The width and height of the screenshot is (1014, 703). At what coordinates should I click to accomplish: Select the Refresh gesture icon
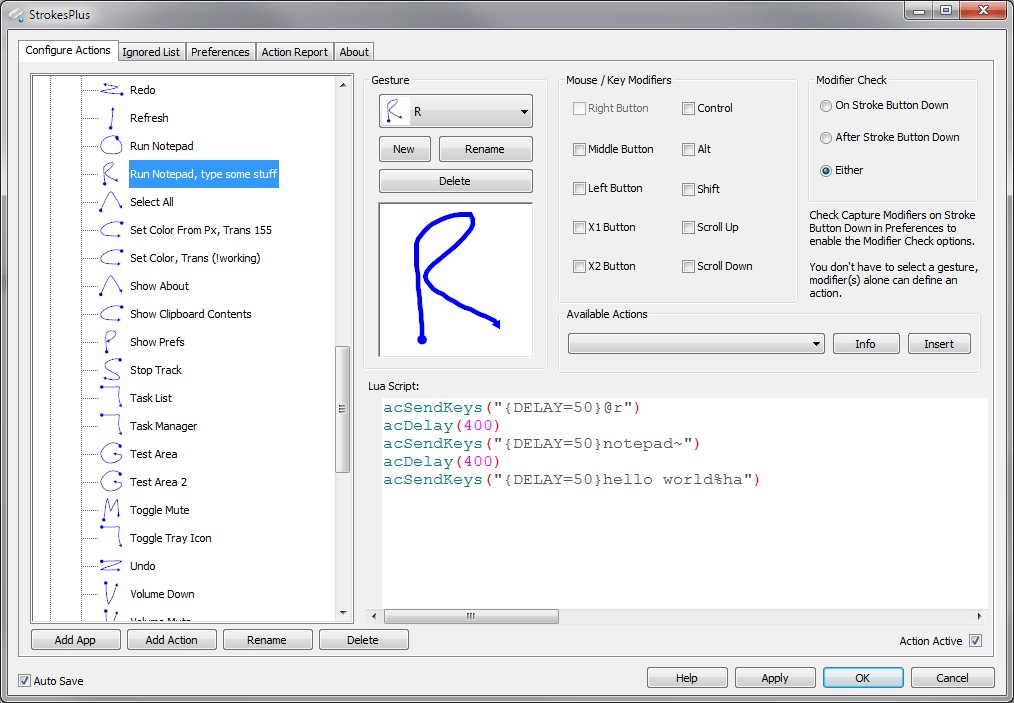[x=111, y=118]
